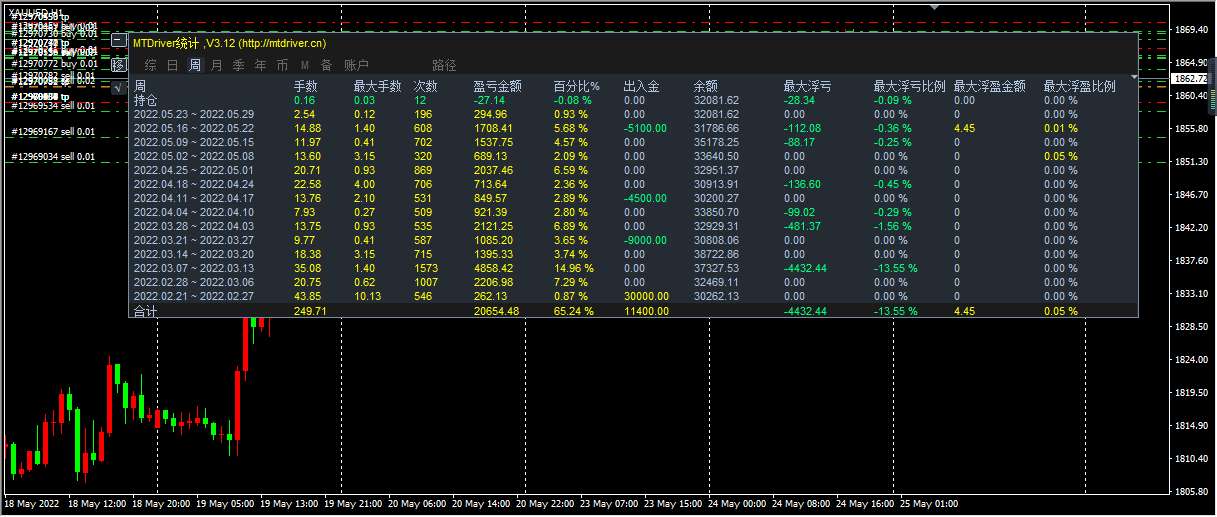
Task: Click the 18 May 2022 time axis label
Action: [x=33, y=504]
